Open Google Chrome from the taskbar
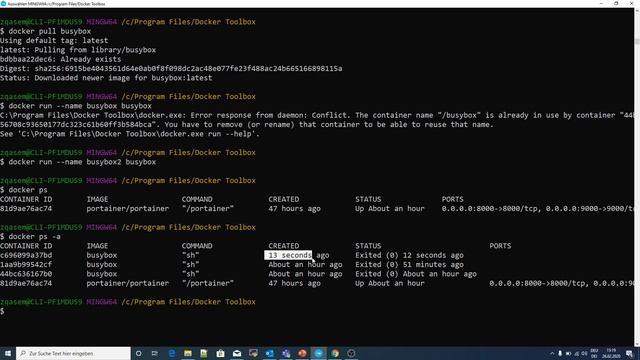 335,353
